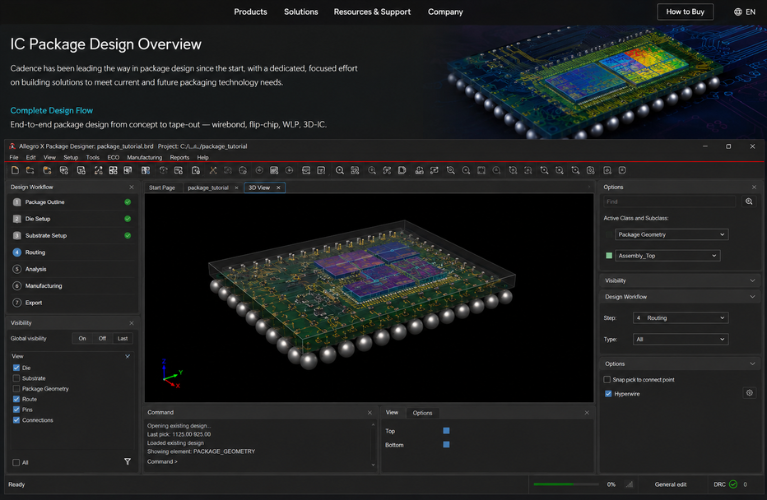This screenshot has width=767, height=500.
Task: Click the Last global visibility button
Action: 122,338
